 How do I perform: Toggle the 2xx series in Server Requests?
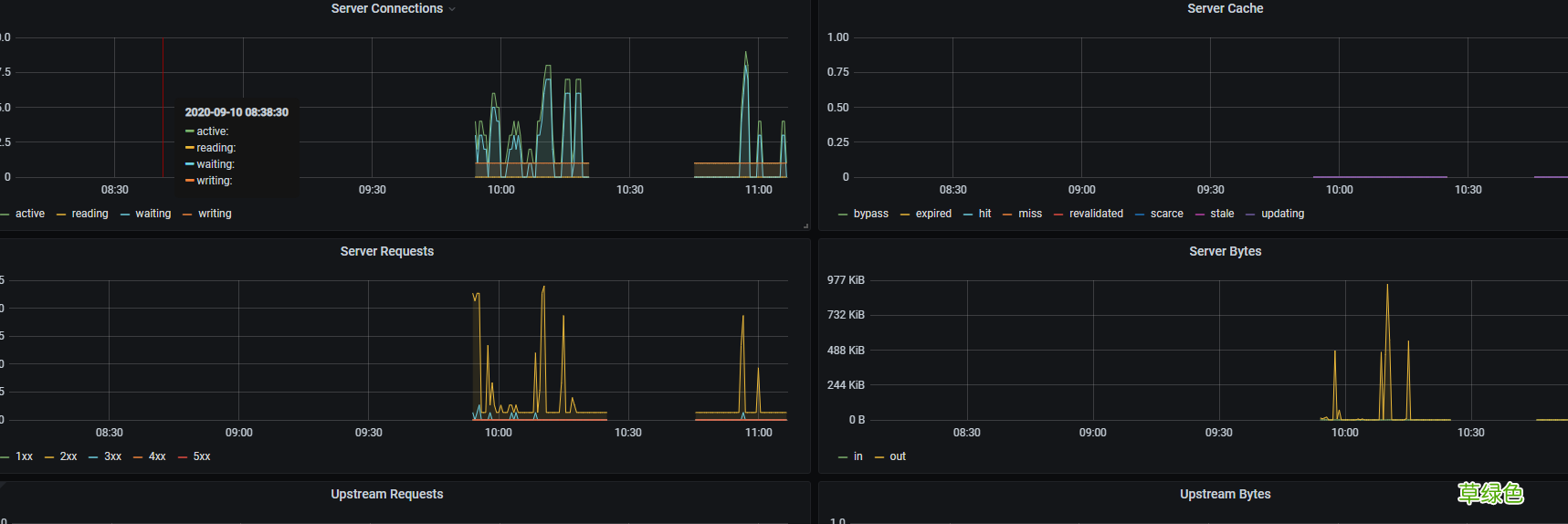click(x=68, y=456)
